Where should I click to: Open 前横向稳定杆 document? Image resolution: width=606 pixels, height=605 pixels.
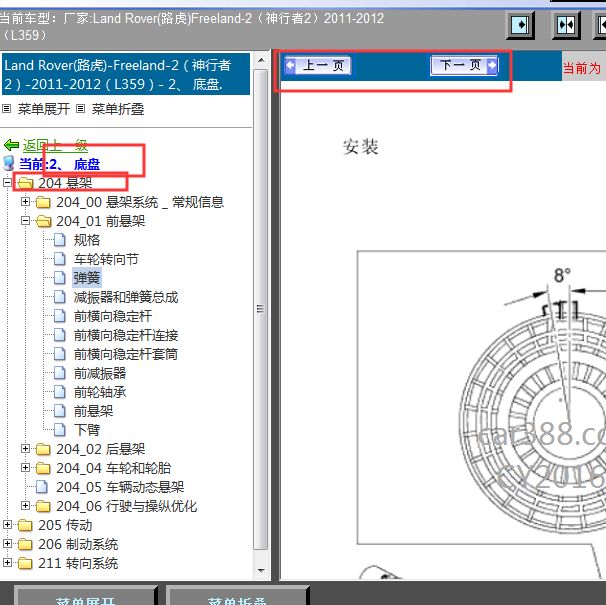113,316
